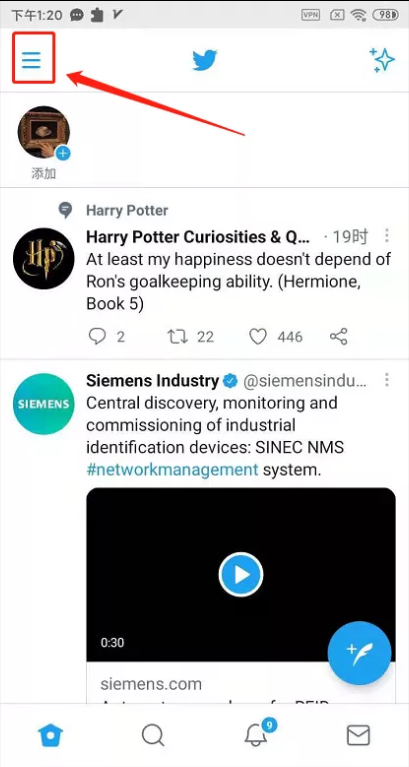Open the Harry Potter tweet options menu

[x=386, y=236]
